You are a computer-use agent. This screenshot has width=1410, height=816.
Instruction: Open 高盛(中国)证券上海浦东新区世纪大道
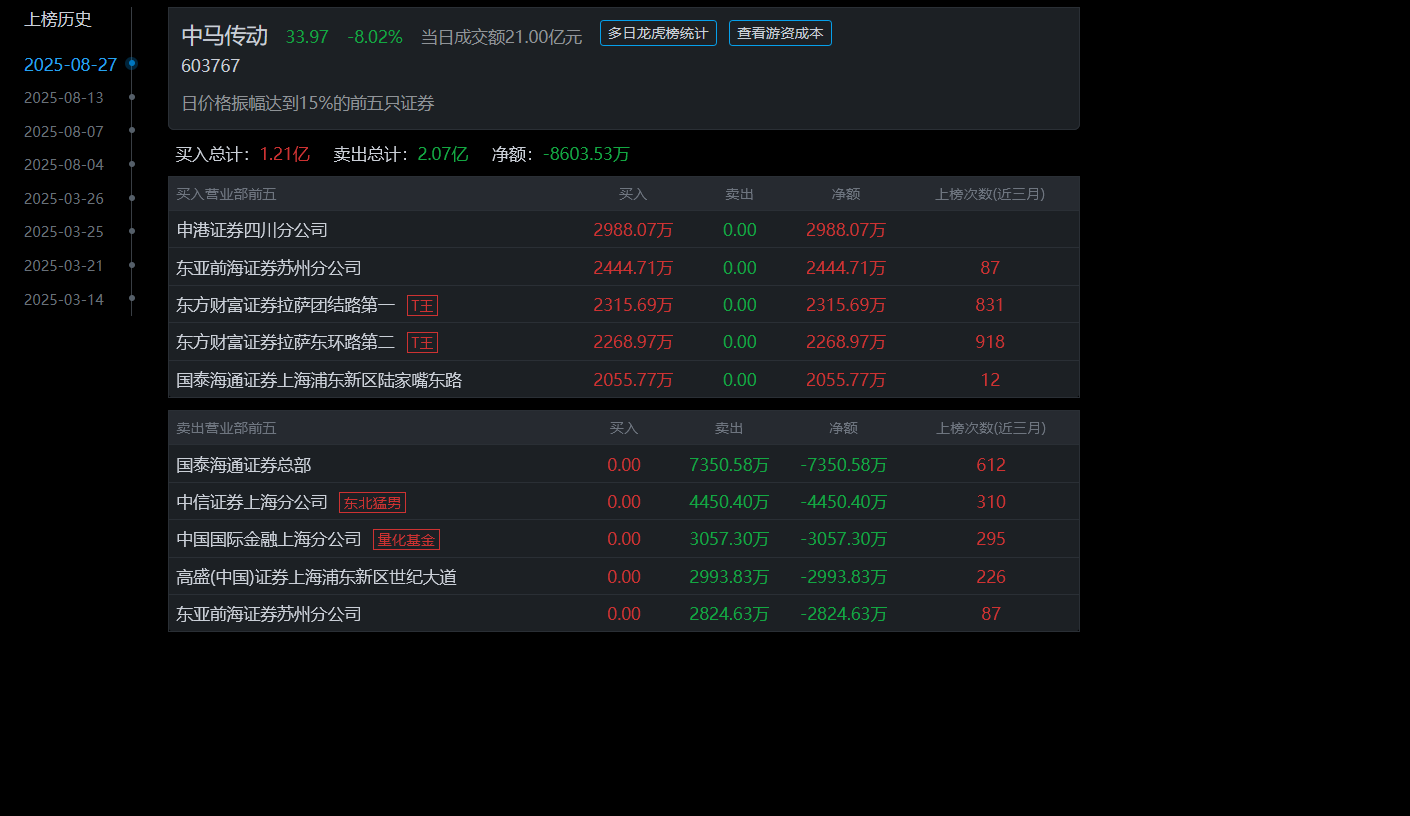point(316,577)
